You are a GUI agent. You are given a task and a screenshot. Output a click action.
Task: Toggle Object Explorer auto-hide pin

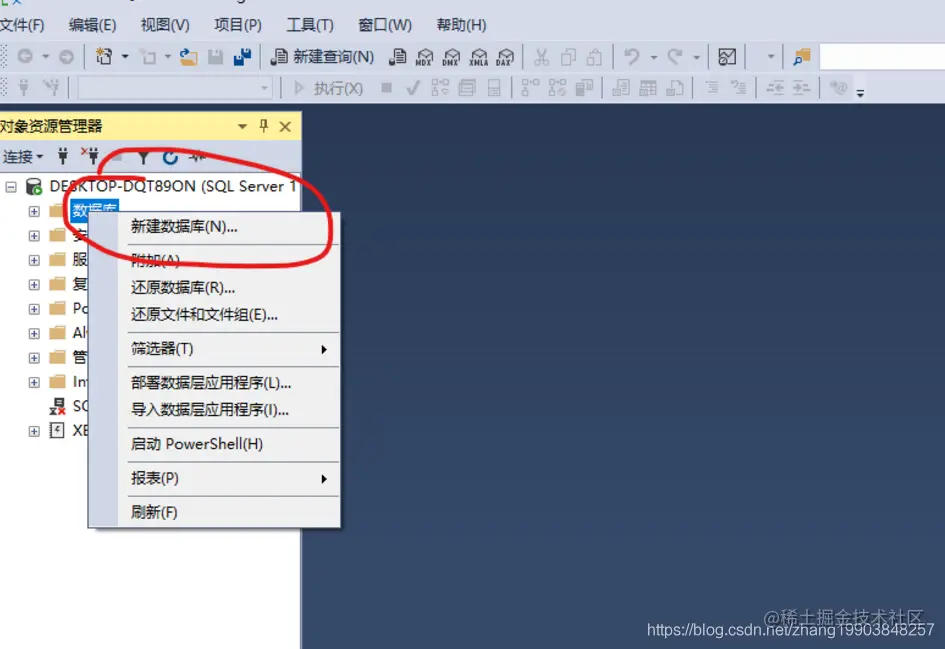tap(263, 126)
